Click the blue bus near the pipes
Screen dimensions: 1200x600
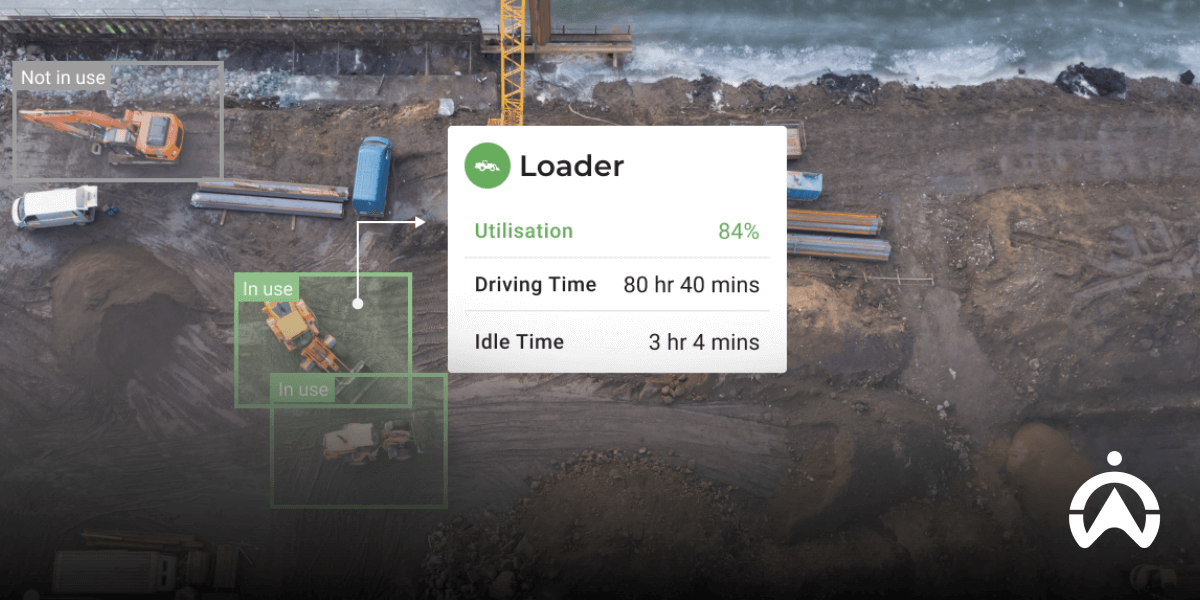pos(372,176)
